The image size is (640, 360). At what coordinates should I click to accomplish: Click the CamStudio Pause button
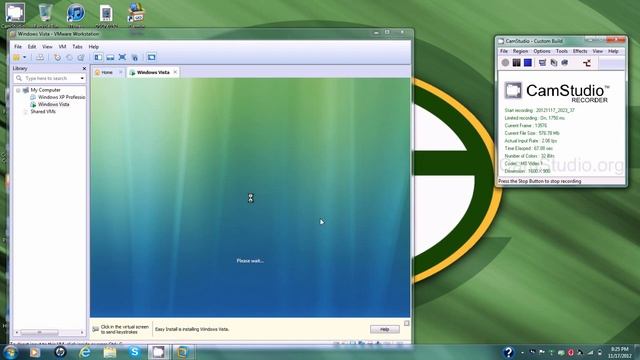click(x=516, y=62)
